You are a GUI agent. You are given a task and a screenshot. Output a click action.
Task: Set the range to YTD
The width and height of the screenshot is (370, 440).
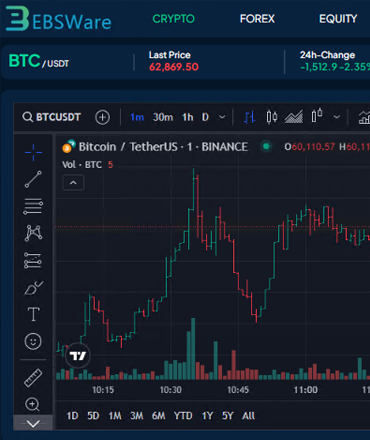coord(183,416)
